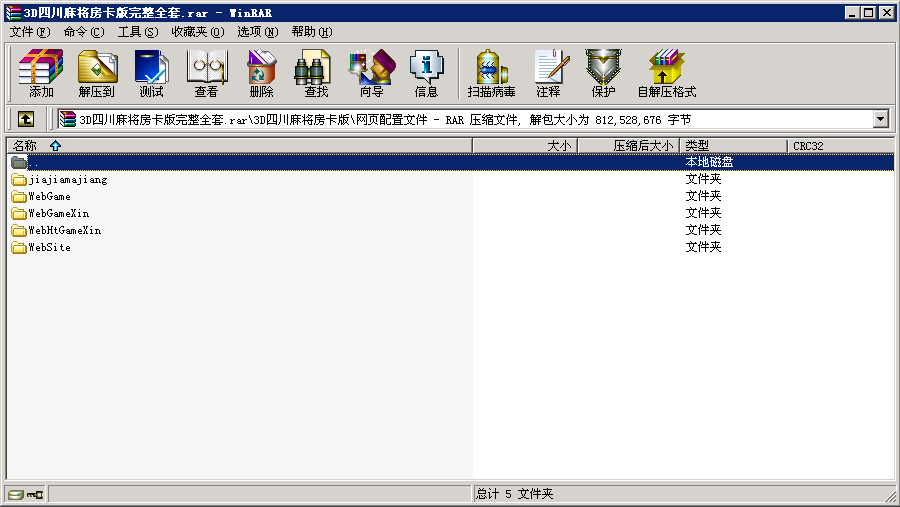Select the WebSite folder in list
Viewport: 900px width, 507px height.
coord(49,247)
